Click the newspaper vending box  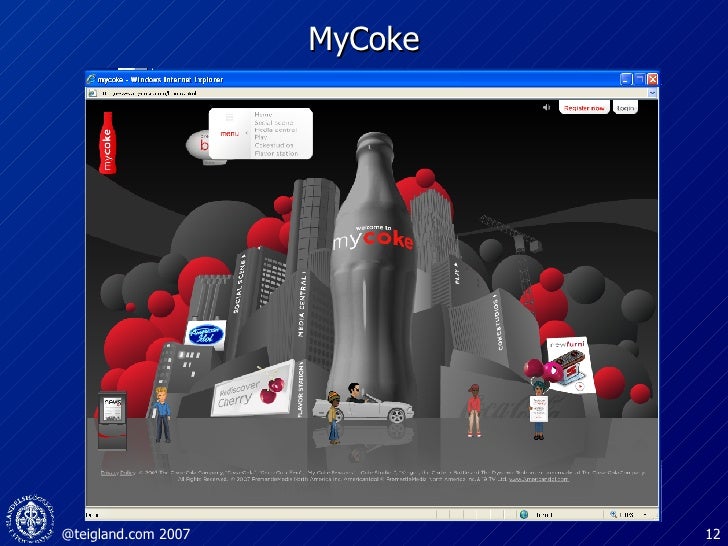[x=112, y=421]
